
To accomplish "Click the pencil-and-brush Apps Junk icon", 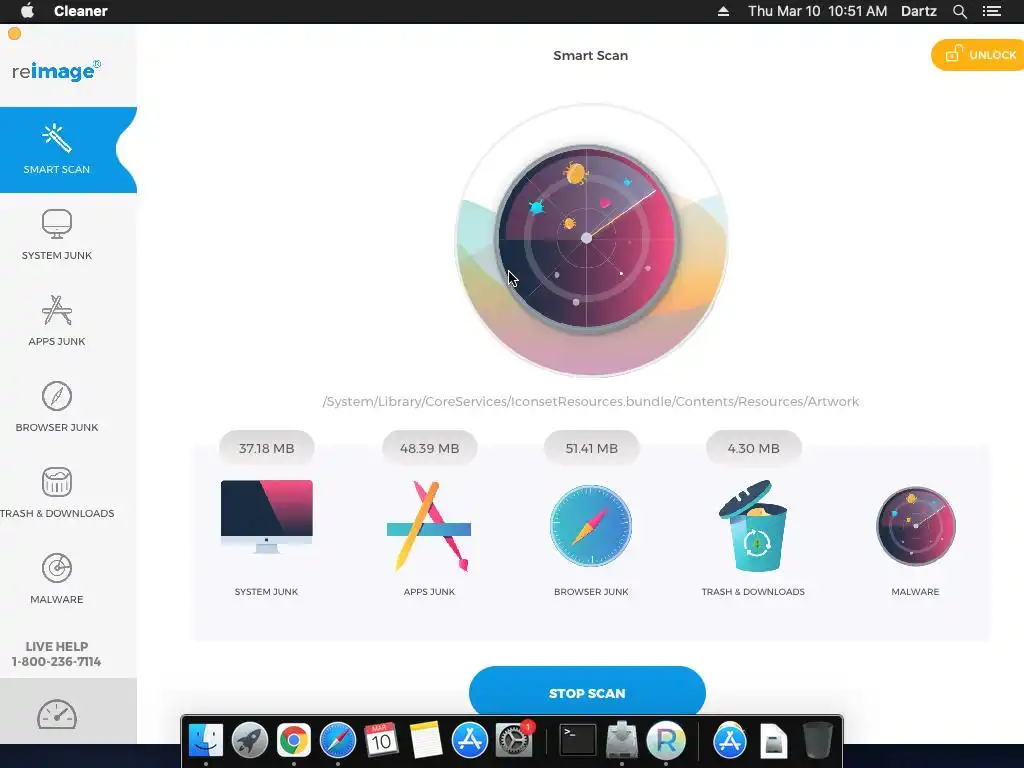I will [428, 526].
